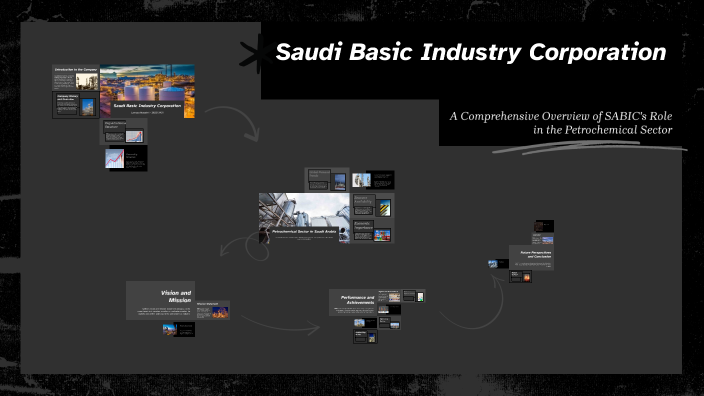Click the 'Performance and Achievements' heading text

click(x=357, y=300)
